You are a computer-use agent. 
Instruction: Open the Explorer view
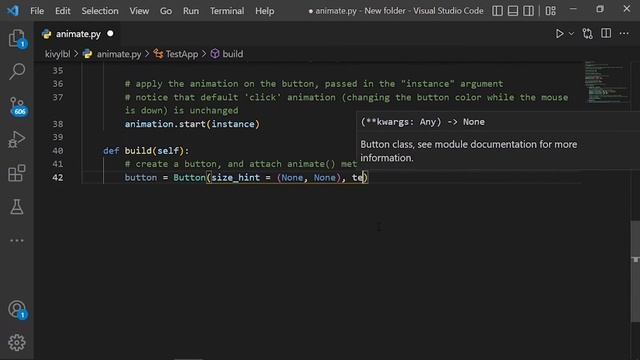click(17, 38)
